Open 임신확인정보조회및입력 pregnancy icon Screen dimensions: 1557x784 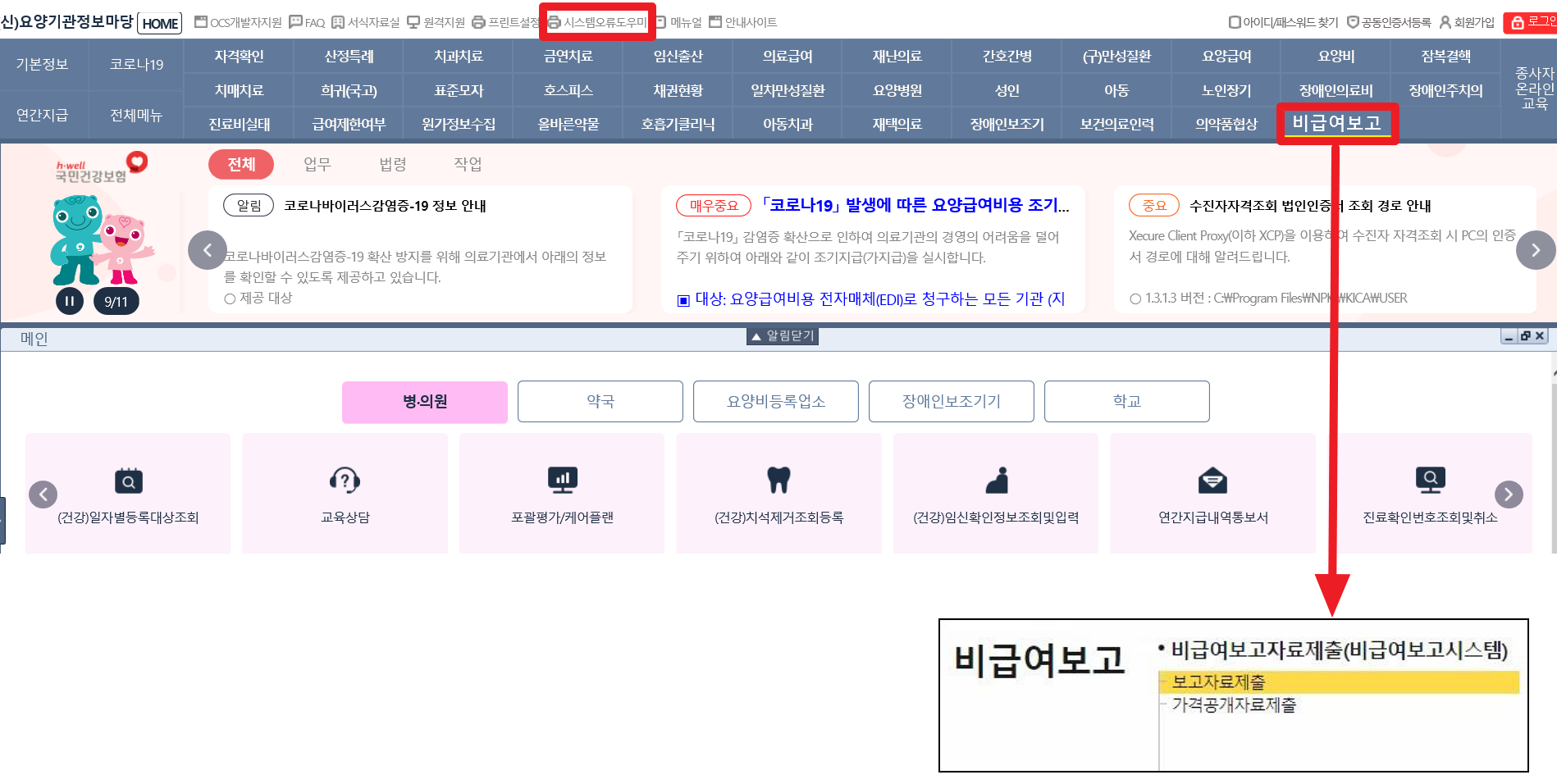[996, 481]
